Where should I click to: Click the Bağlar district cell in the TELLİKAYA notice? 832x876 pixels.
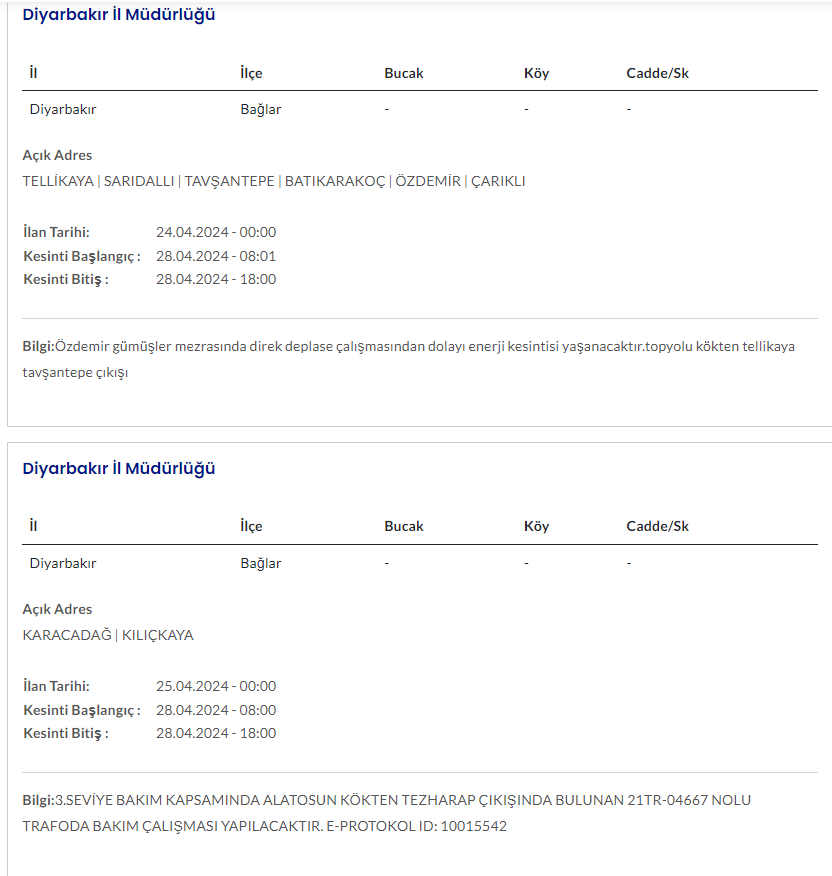pyautogui.click(x=261, y=109)
